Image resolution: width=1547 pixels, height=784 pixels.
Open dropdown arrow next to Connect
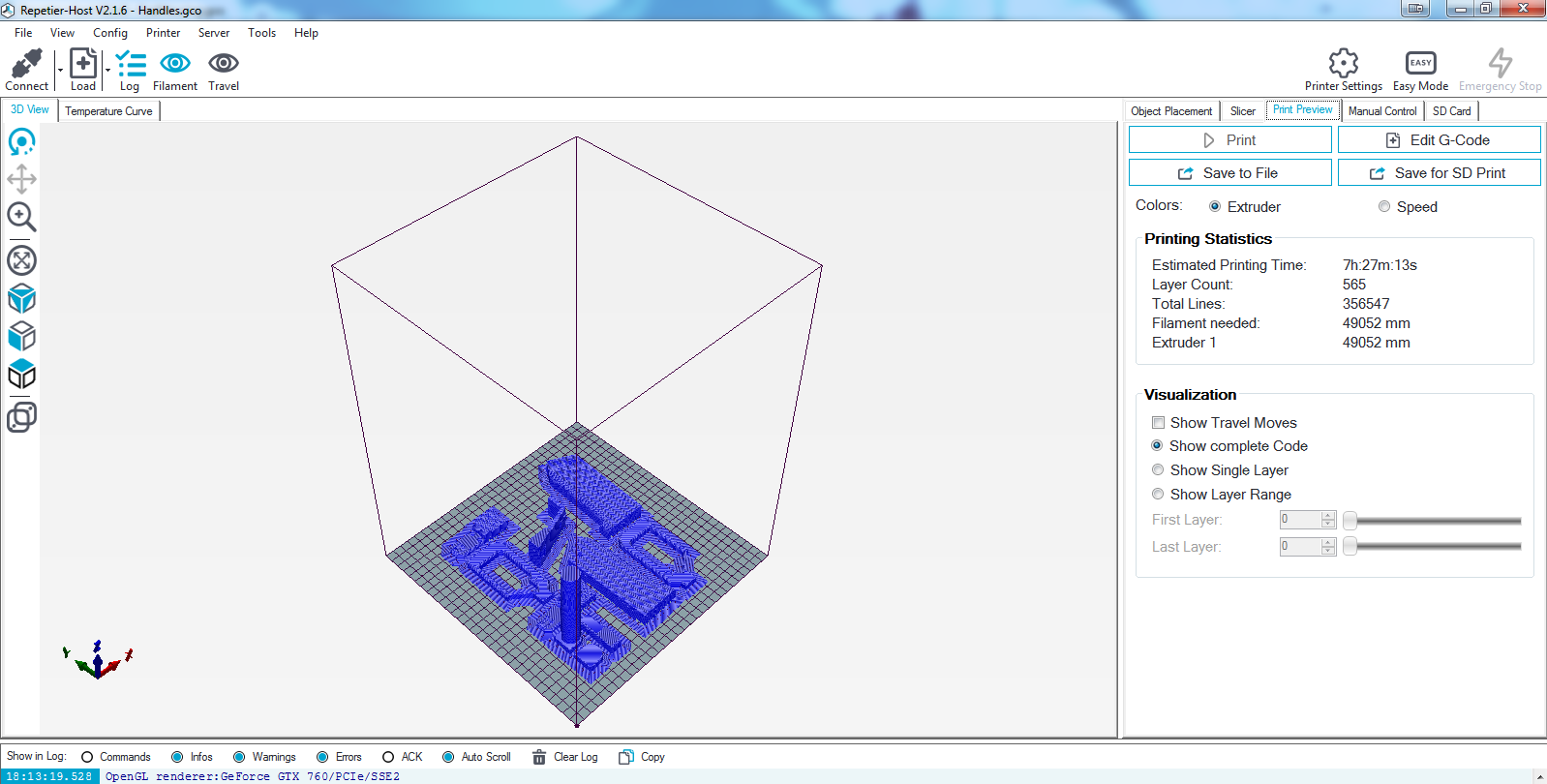coord(60,71)
